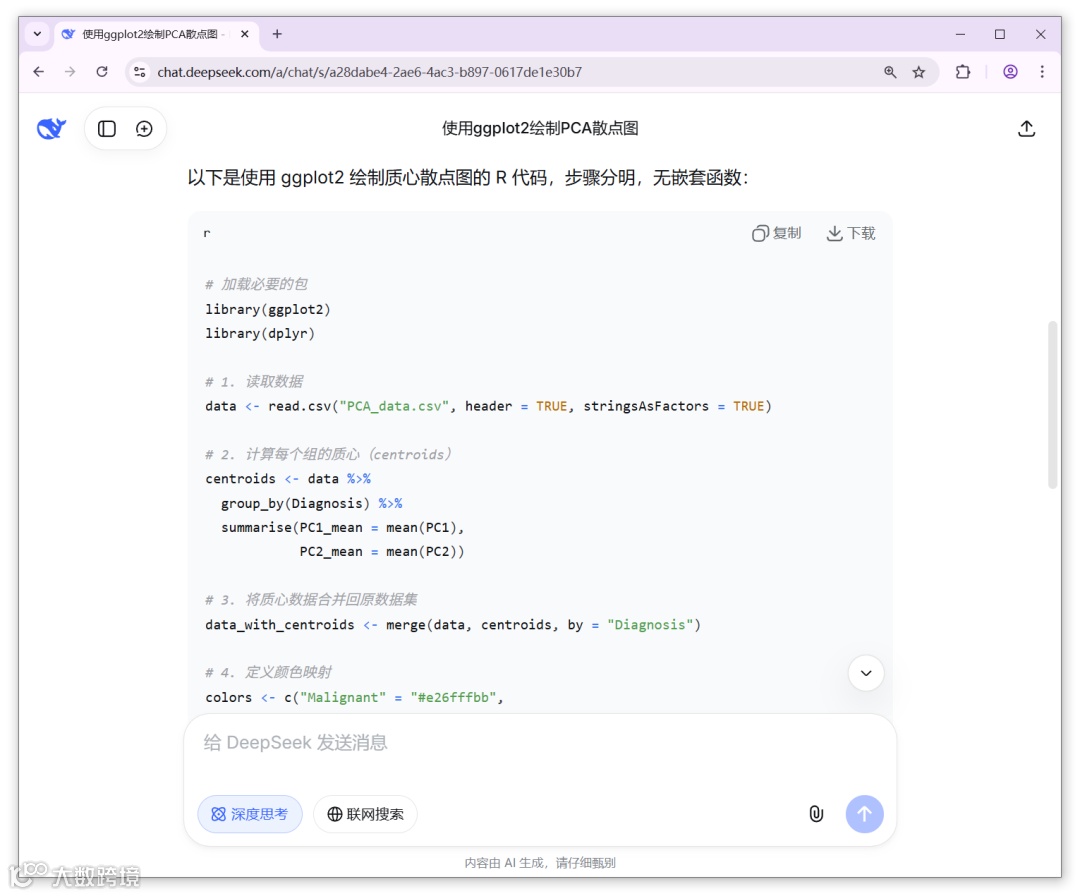This screenshot has height=896, width=1080.
Task: Open tab search dropdown arrow
Action: coord(37,34)
